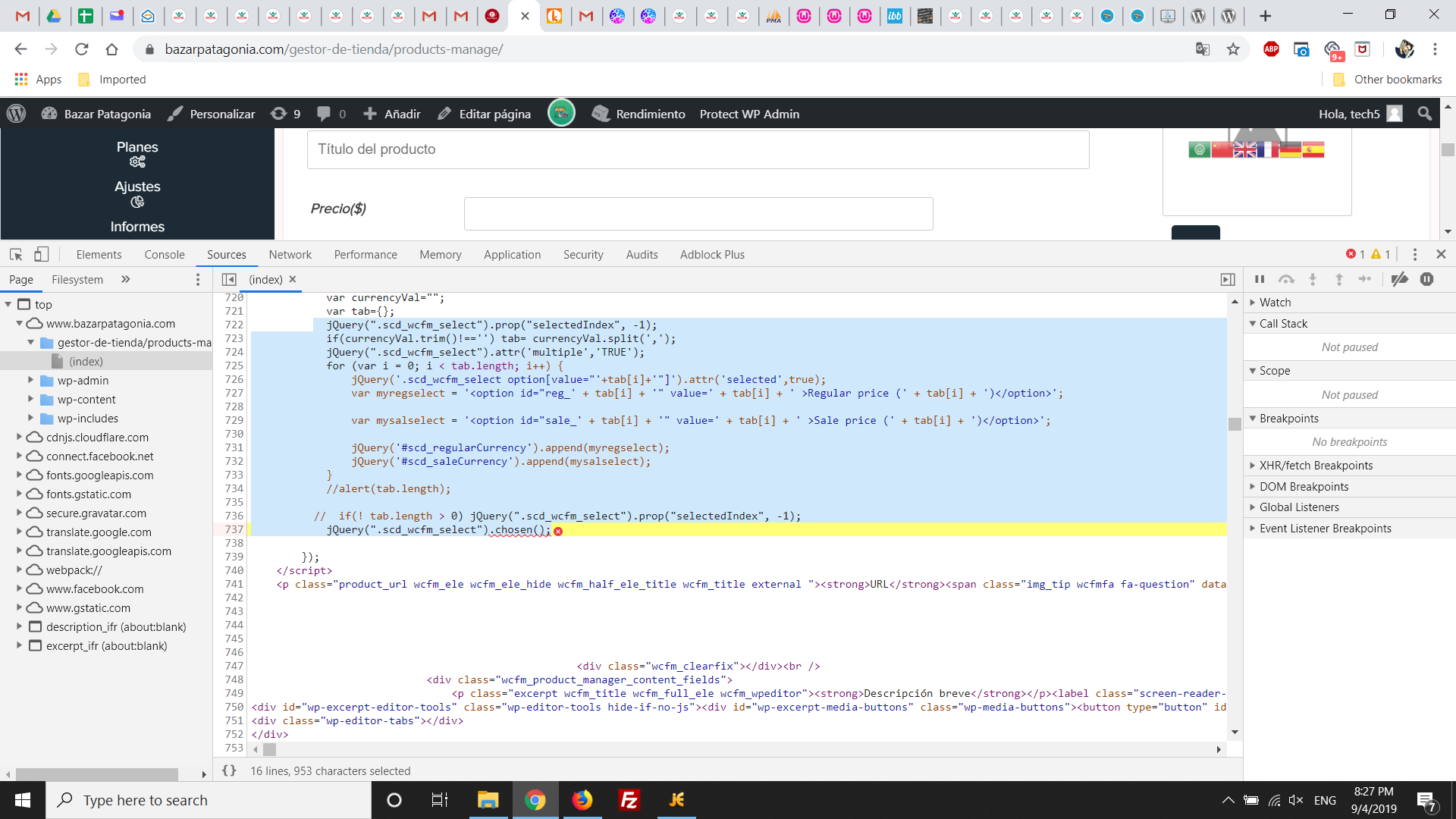1456x819 pixels.
Task: Open the Adblock Plus DevTools tab
Action: [712, 255]
